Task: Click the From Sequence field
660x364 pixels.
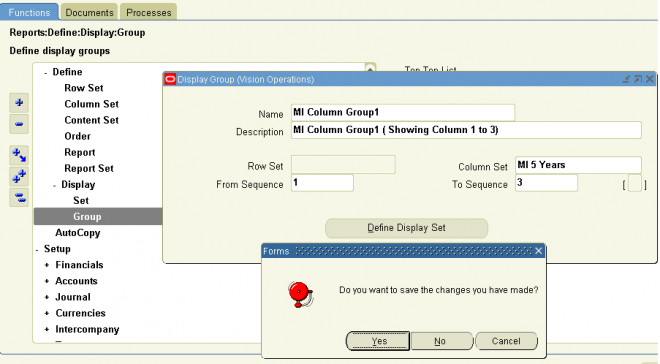Action: point(322,183)
